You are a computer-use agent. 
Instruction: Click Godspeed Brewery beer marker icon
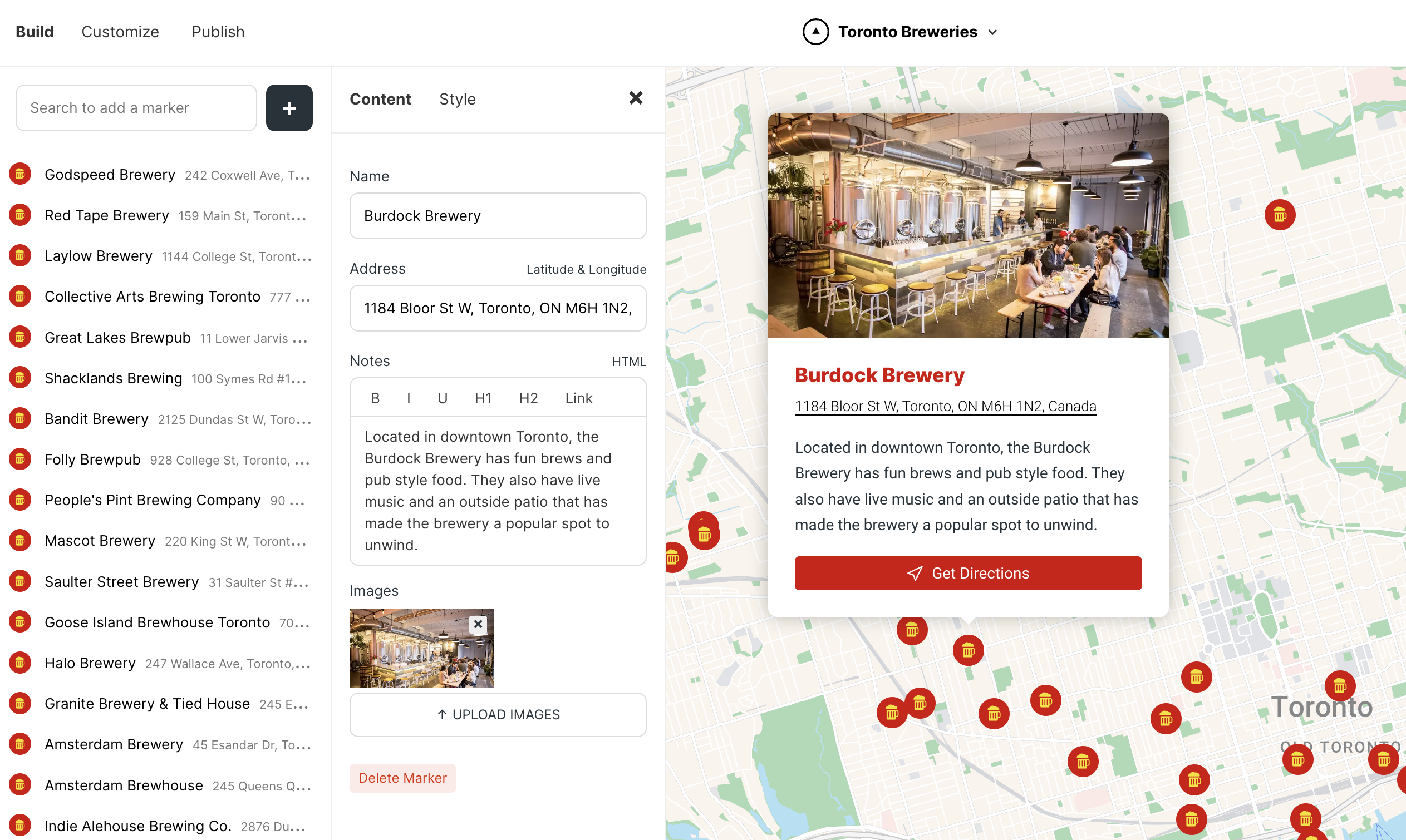click(x=20, y=174)
